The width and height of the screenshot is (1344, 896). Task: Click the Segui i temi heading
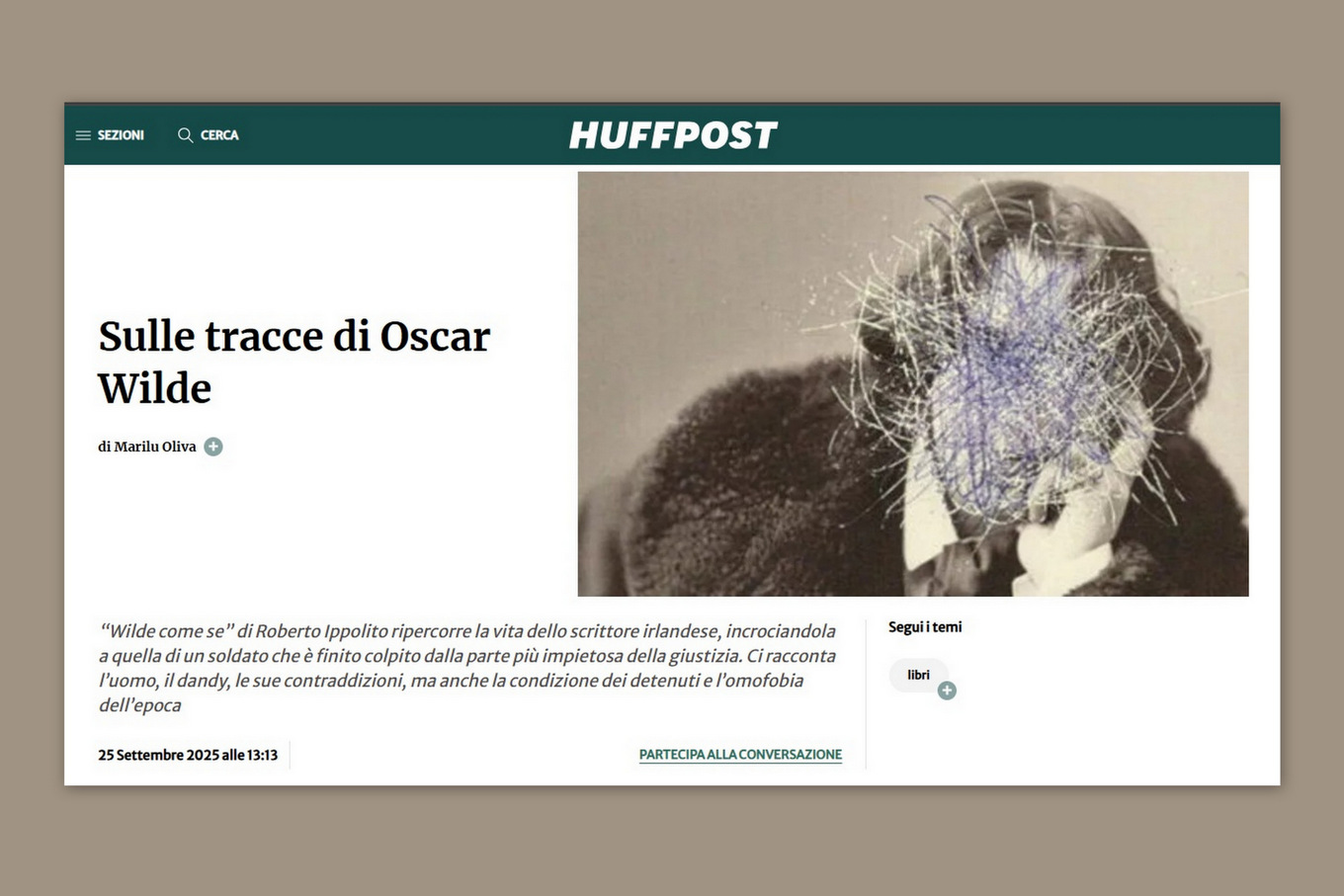(x=925, y=627)
